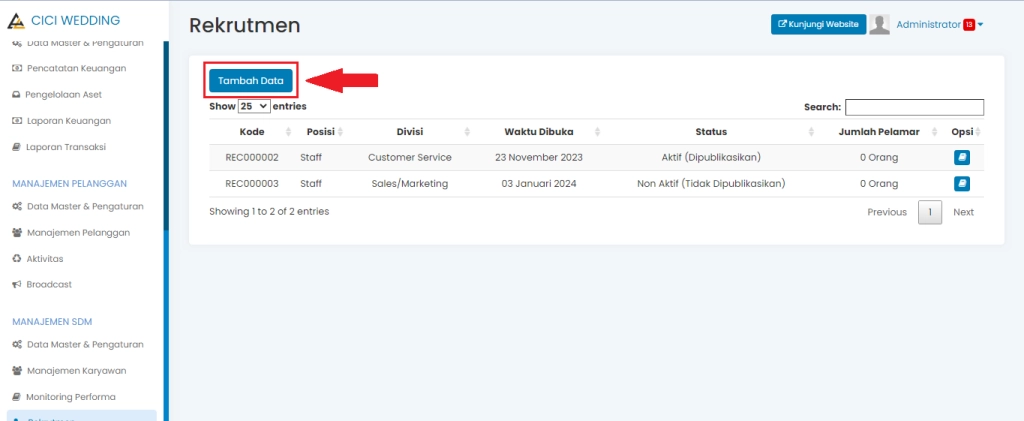This screenshot has height=421, width=1024.
Task: Open detail icon for REC000002 row
Action: [961, 158]
